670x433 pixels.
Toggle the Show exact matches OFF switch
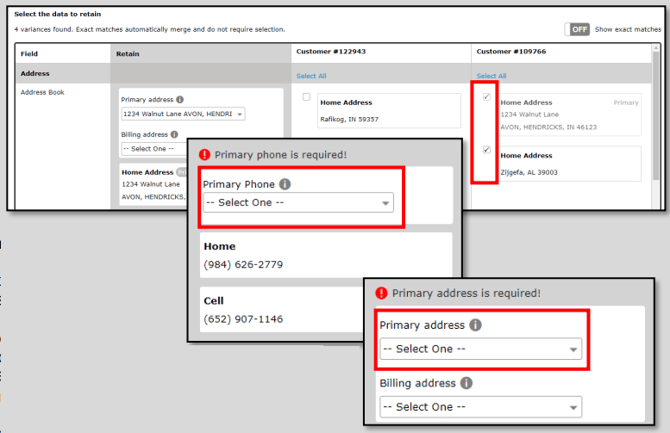(x=579, y=30)
